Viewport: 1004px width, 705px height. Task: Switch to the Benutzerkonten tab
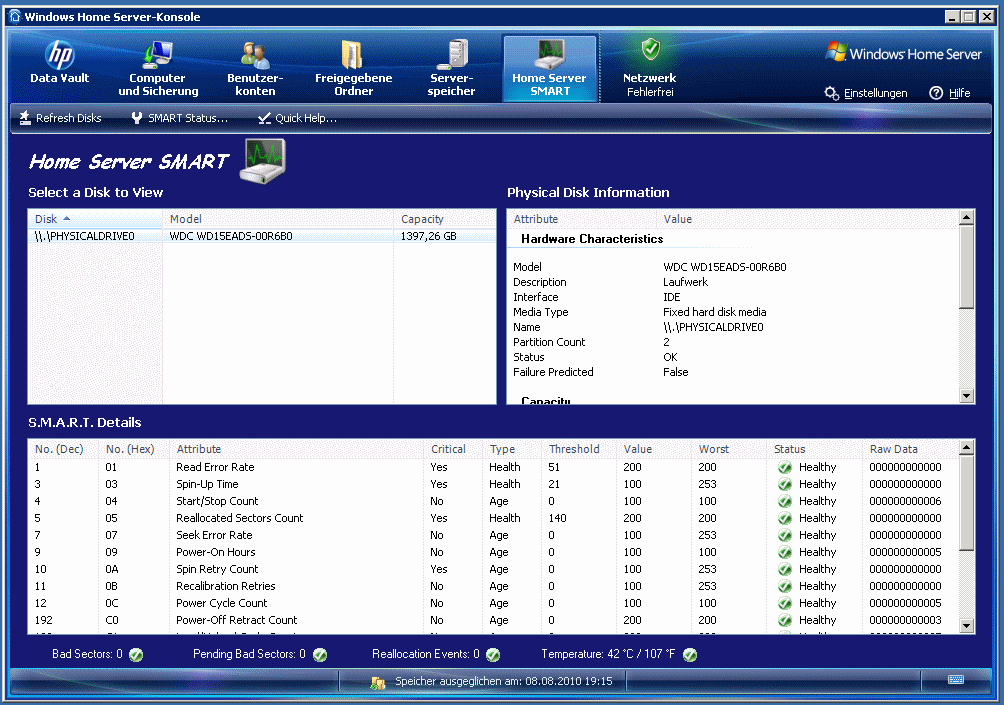(x=255, y=67)
